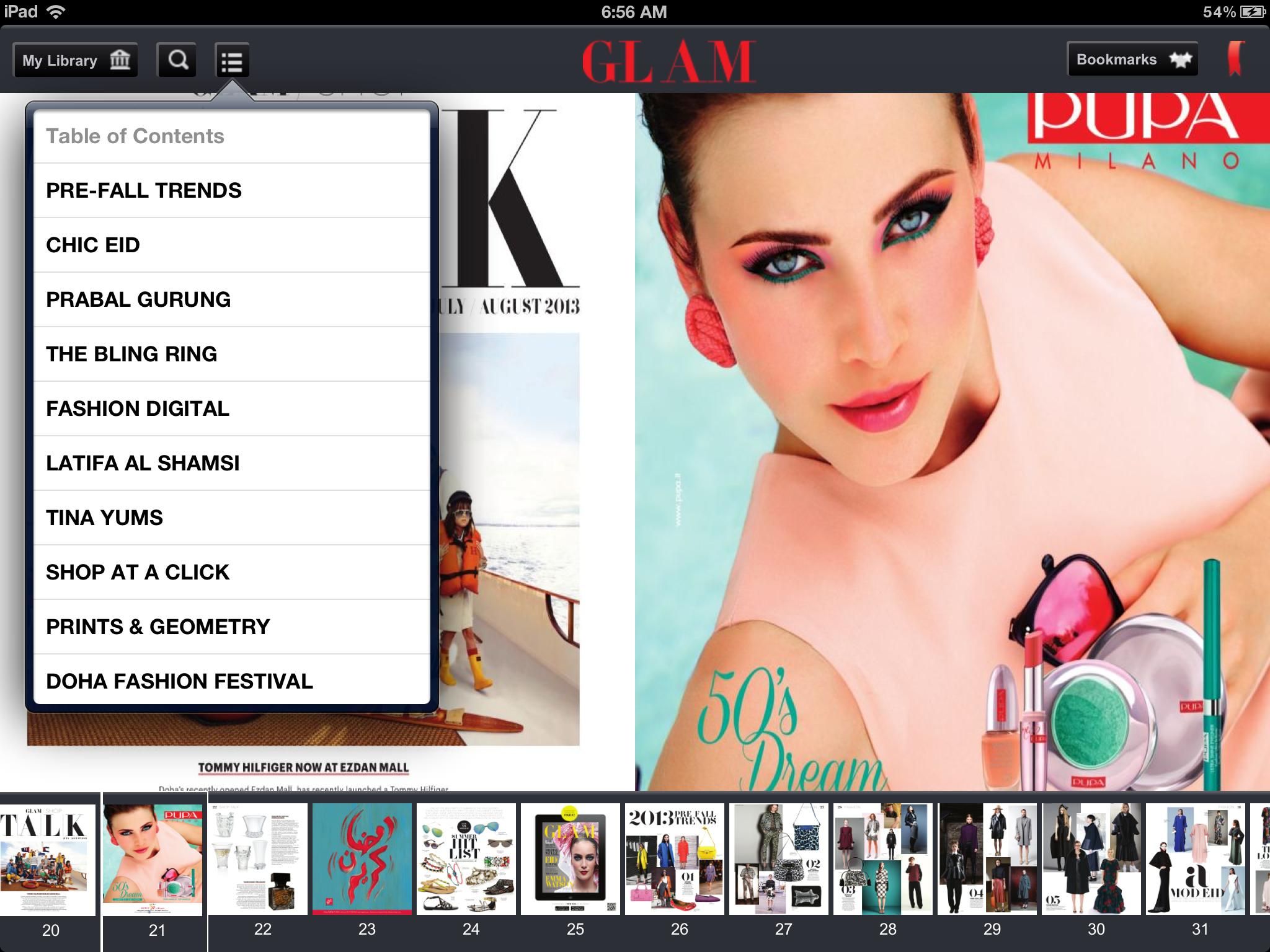Viewport: 1270px width, 952px height.
Task: Tap the GLAM logo at the top
Action: coord(671,59)
